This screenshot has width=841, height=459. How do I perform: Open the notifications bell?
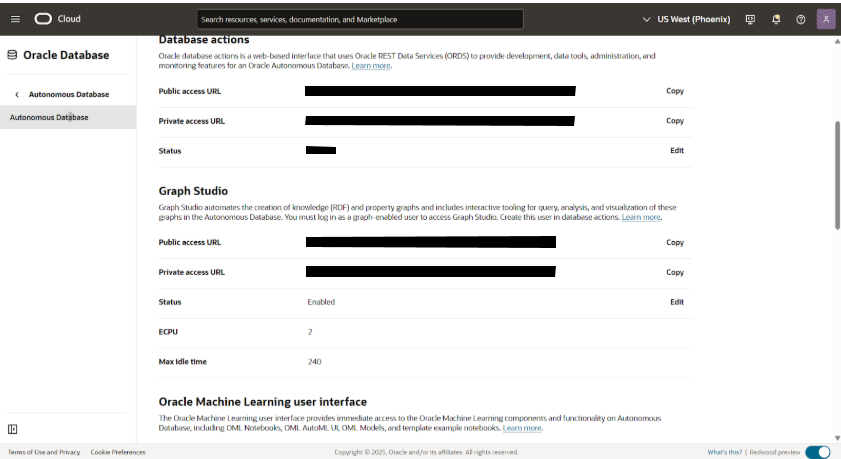776,19
